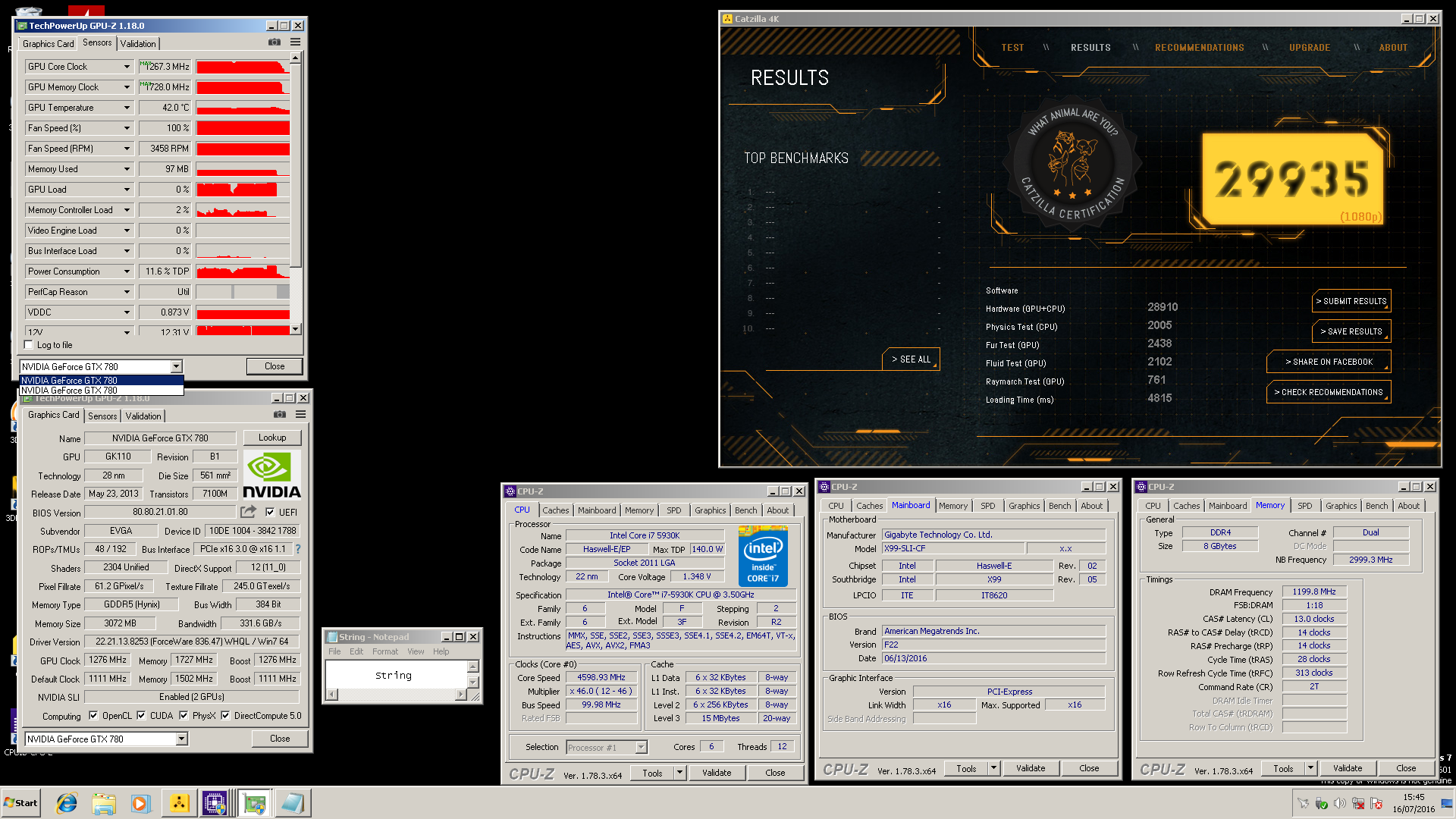This screenshot has width=1456, height=819.
Task: Toggle the DirectCompute 5.0 checkbox
Action: 225,715
